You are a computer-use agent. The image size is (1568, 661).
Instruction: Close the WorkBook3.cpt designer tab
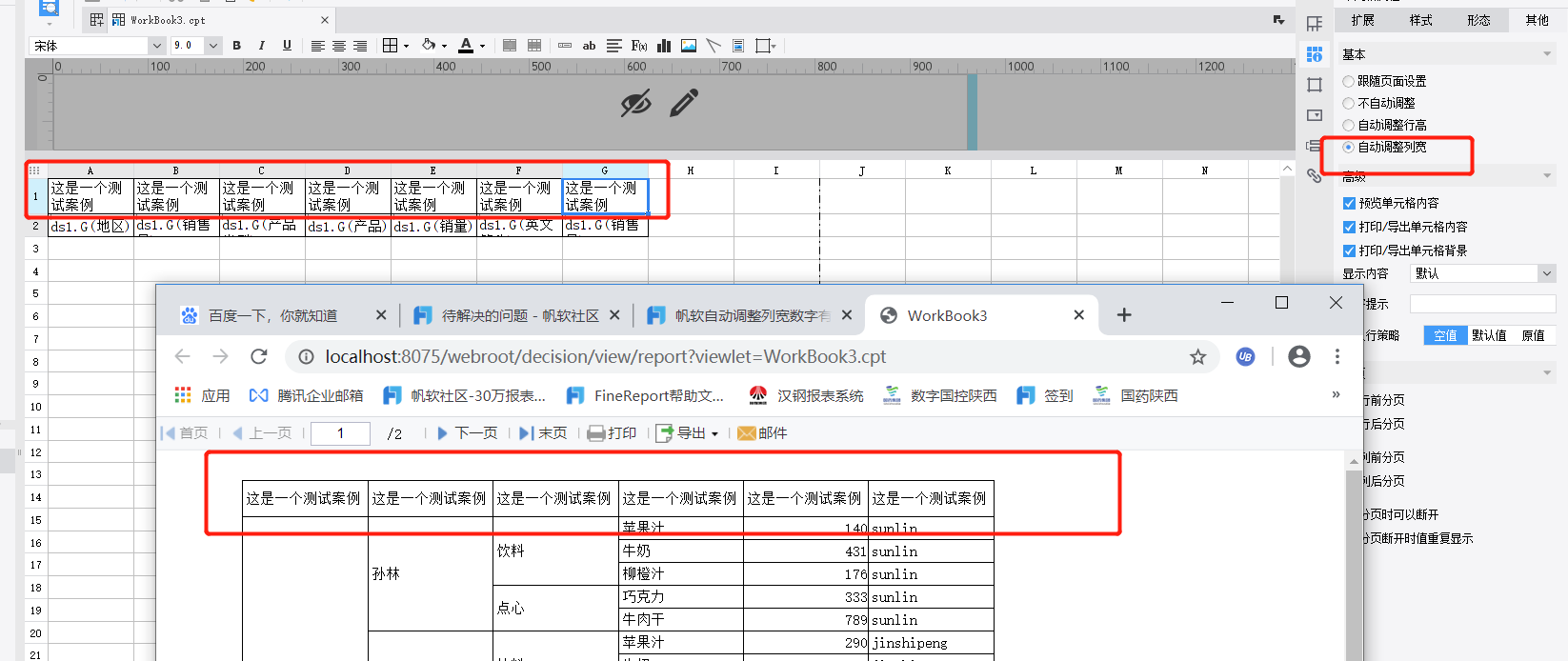325,19
